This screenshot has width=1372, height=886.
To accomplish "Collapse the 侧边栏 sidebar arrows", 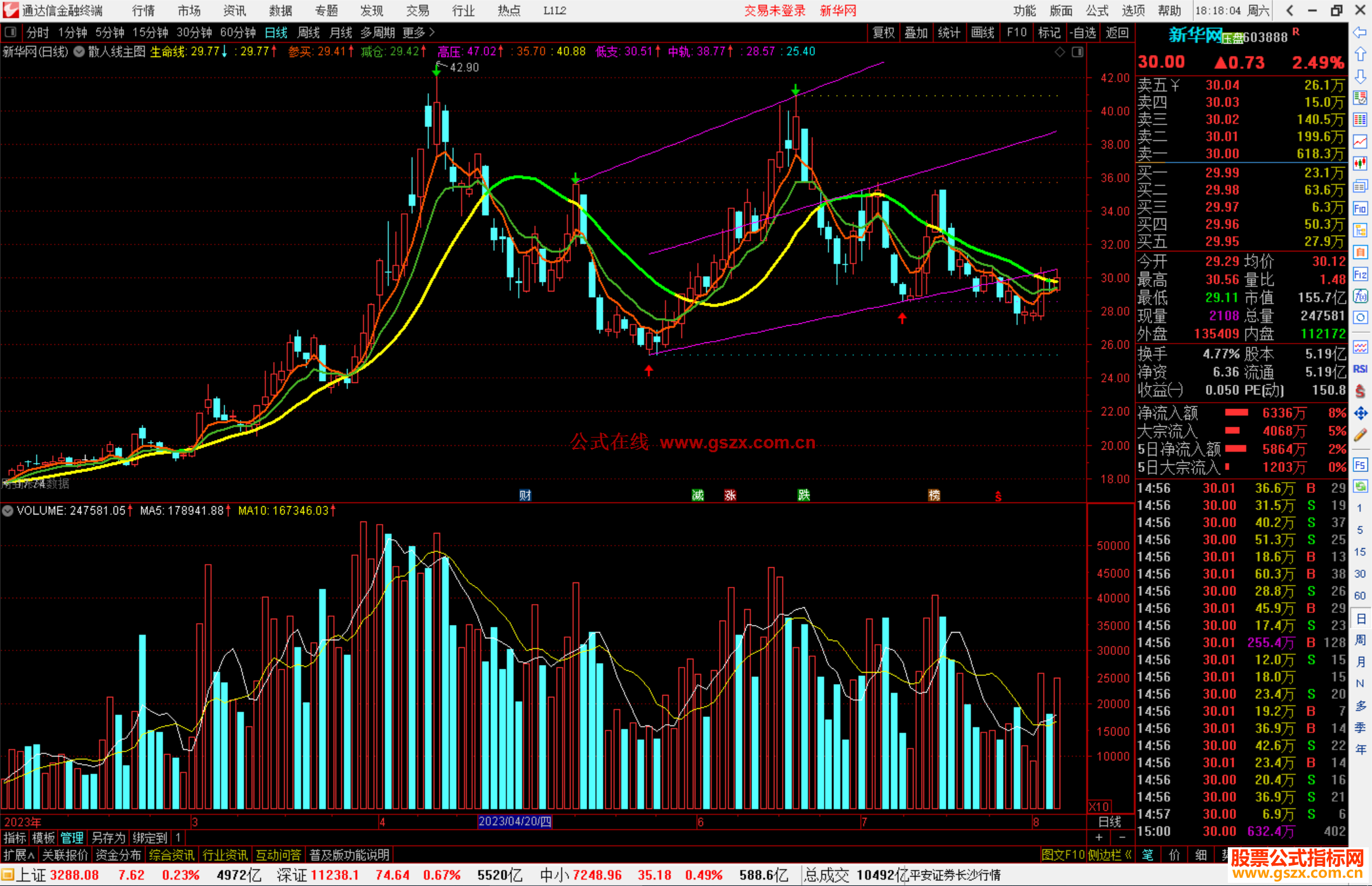I will [x=1127, y=855].
